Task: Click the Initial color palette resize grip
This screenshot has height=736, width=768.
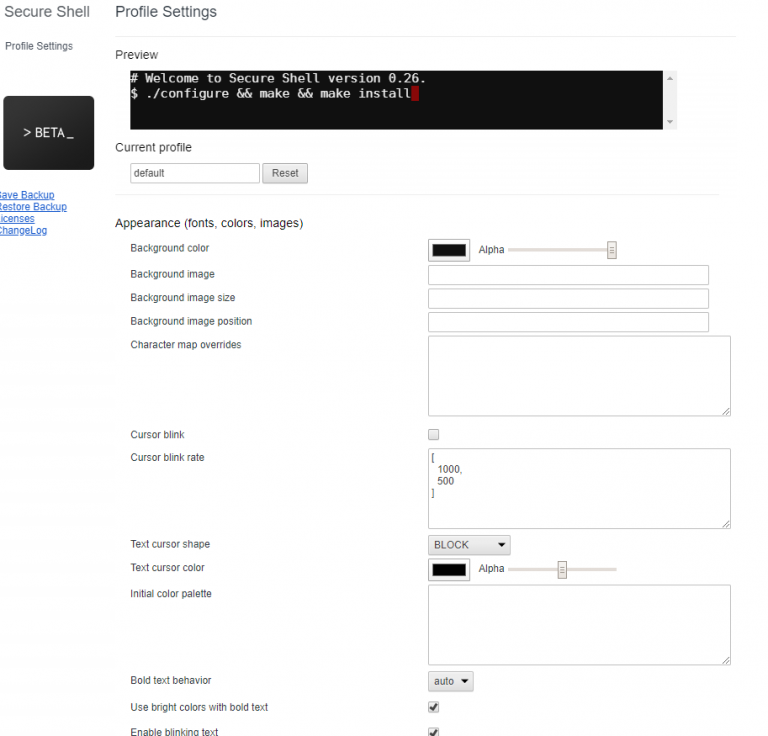Action: coord(726,660)
